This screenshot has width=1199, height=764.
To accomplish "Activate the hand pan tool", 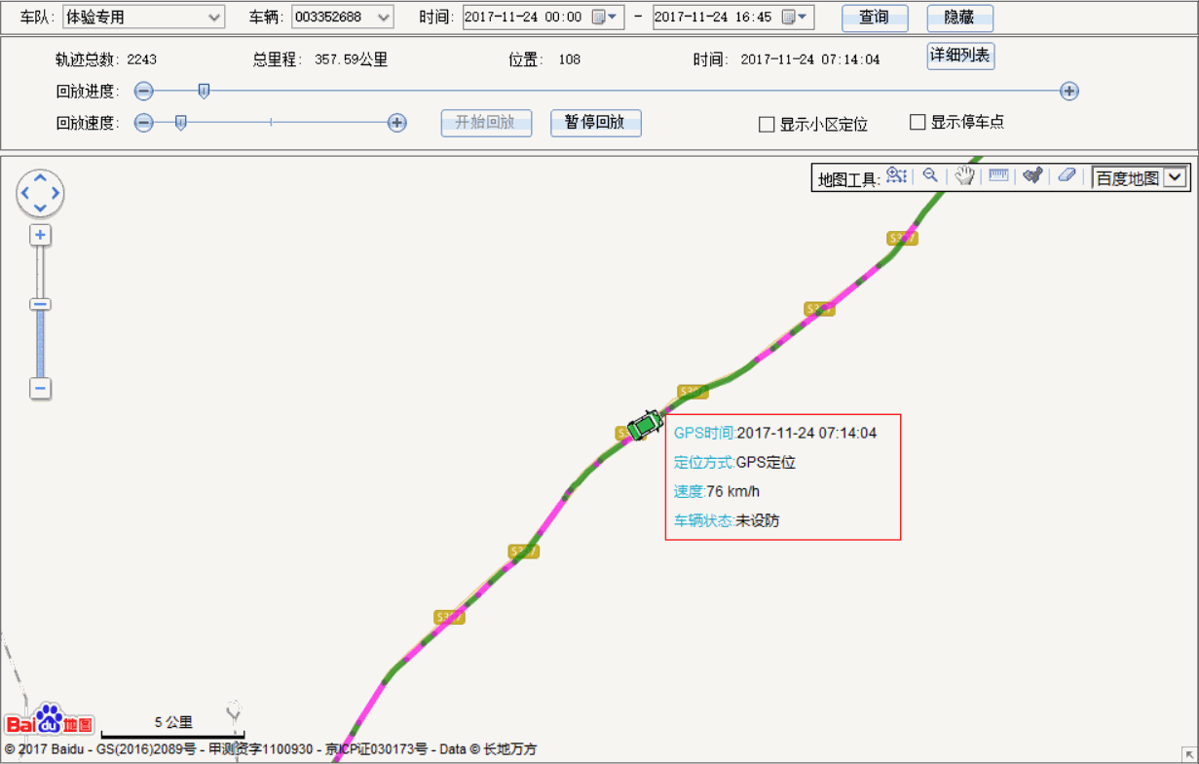I will [964, 177].
